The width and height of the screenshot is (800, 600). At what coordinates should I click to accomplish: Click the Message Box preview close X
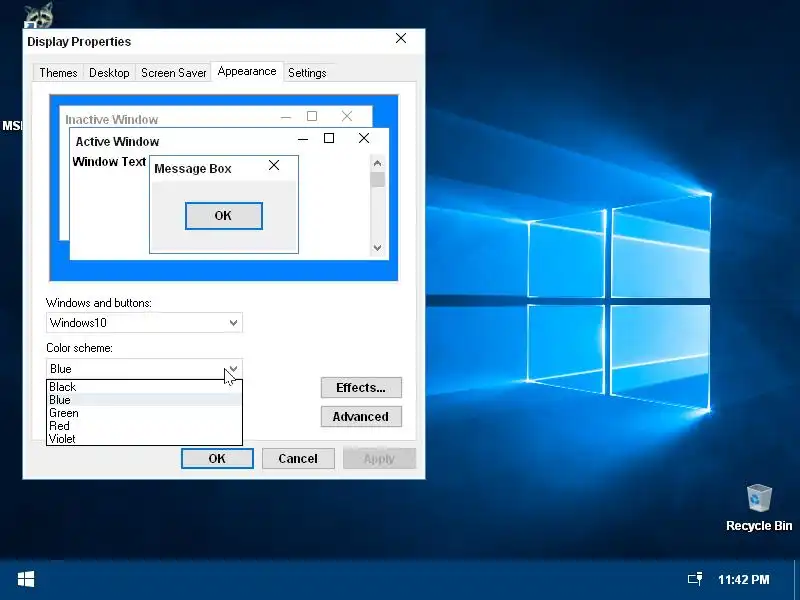pyautogui.click(x=274, y=165)
